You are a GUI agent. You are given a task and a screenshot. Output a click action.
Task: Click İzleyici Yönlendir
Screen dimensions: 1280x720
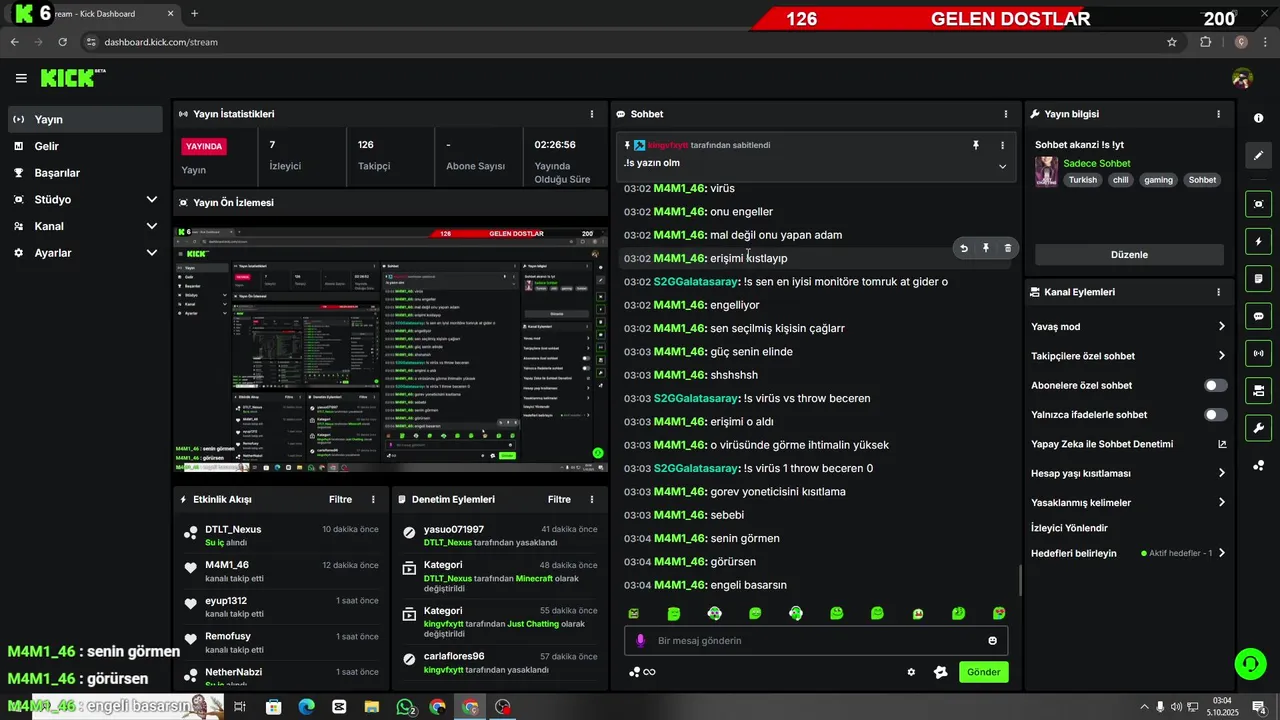click(x=1069, y=528)
